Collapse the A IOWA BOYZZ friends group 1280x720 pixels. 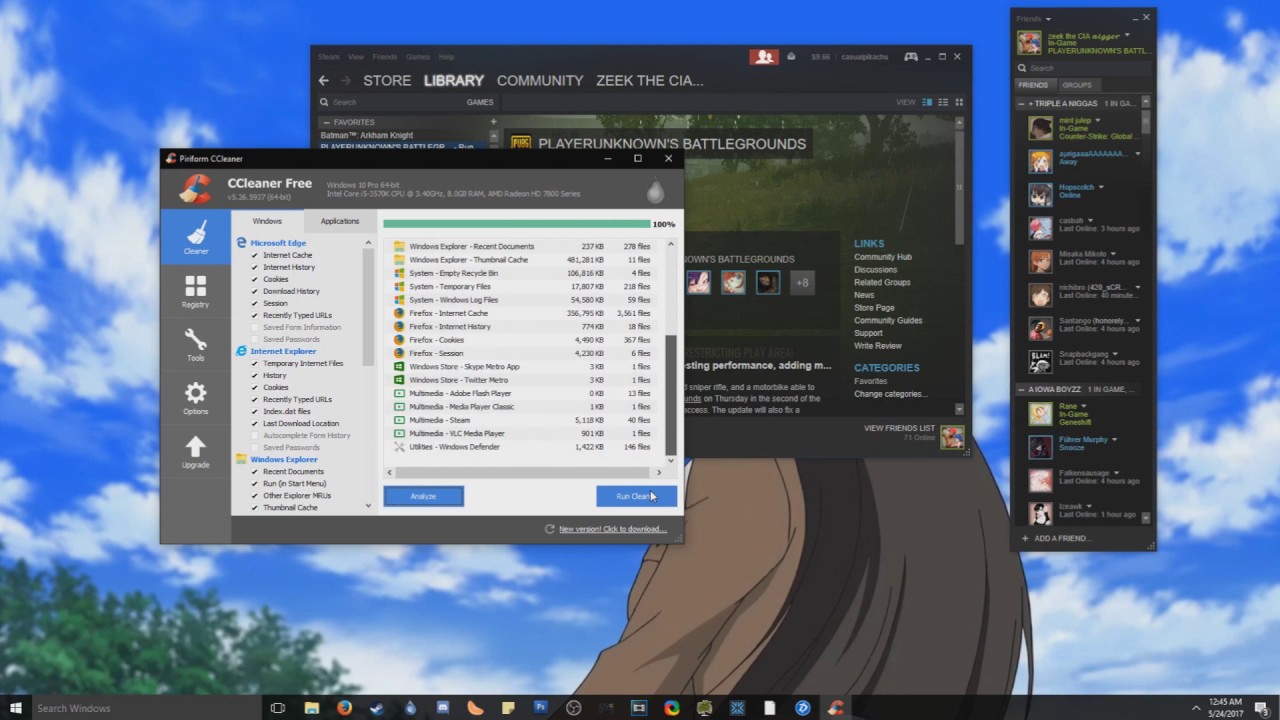[x=1022, y=389]
